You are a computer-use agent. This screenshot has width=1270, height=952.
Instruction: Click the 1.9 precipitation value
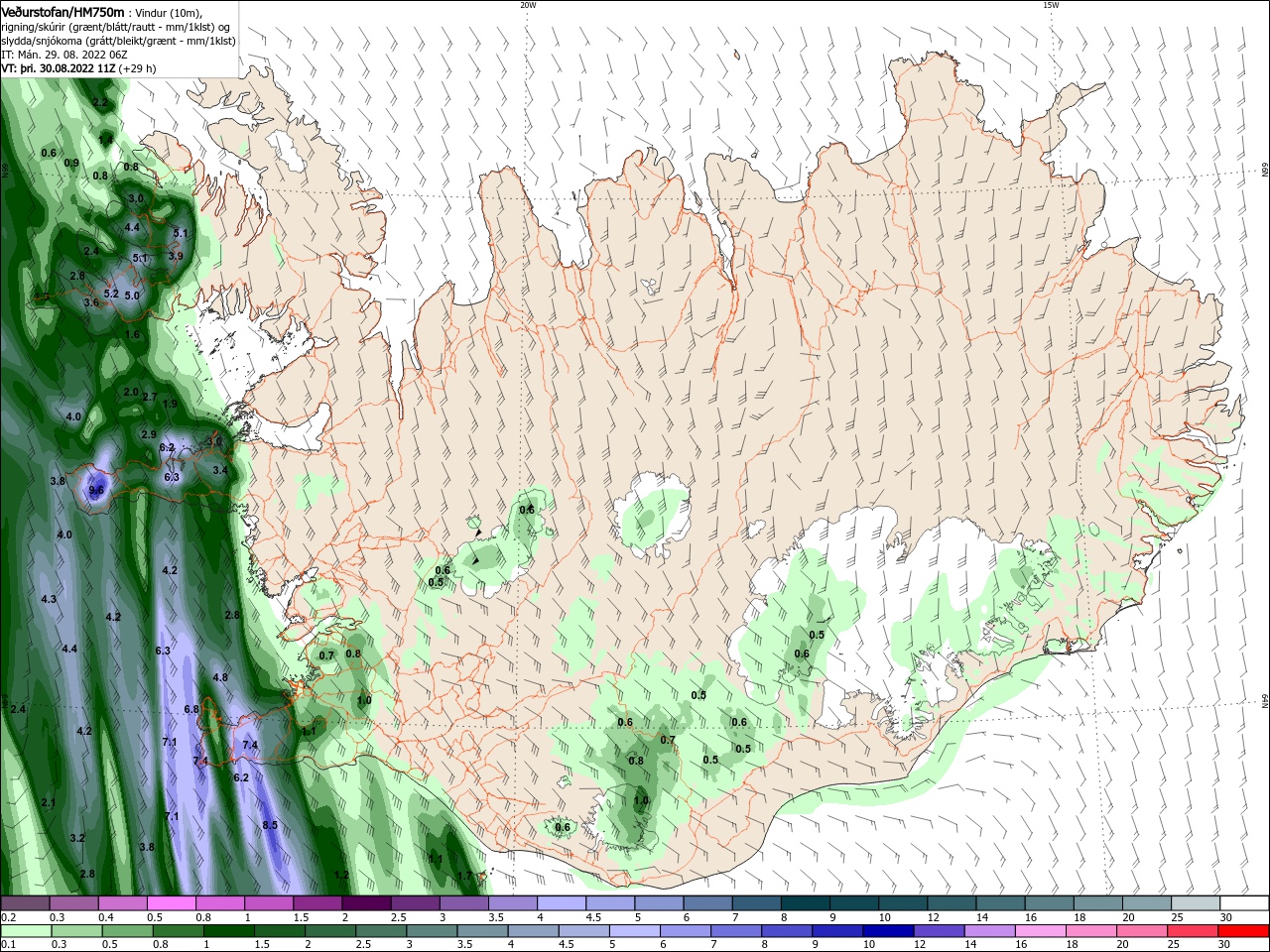(x=170, y=404)
